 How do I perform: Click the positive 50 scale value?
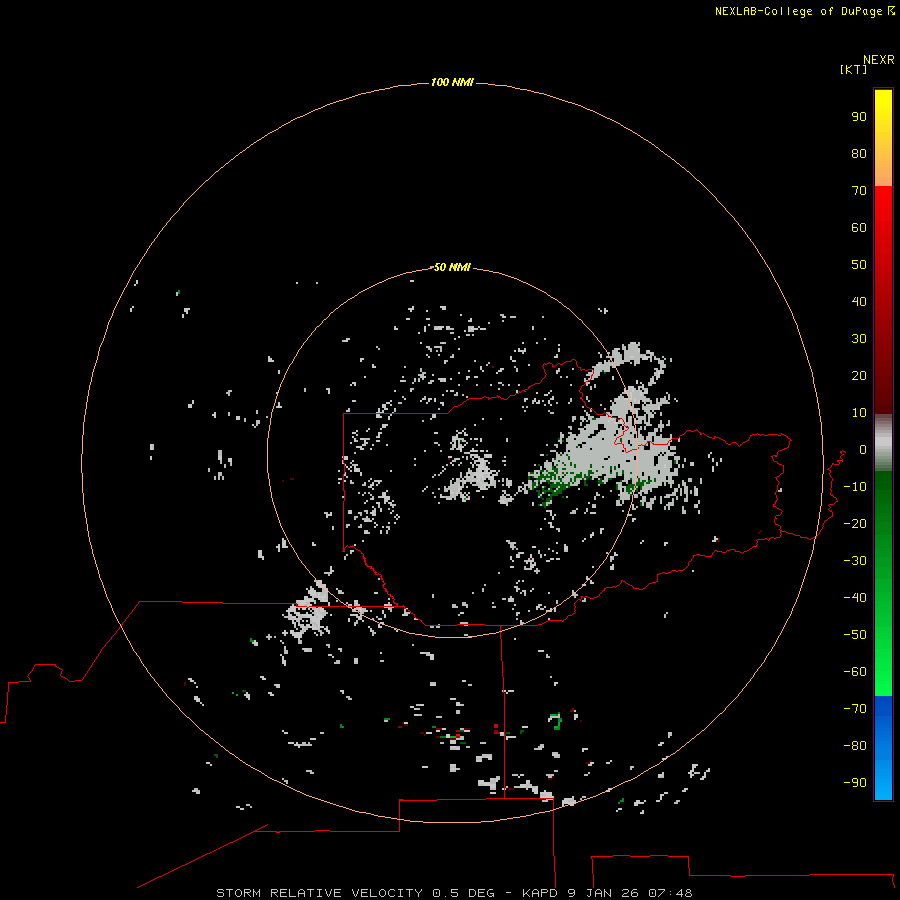(x=859, y=265)
